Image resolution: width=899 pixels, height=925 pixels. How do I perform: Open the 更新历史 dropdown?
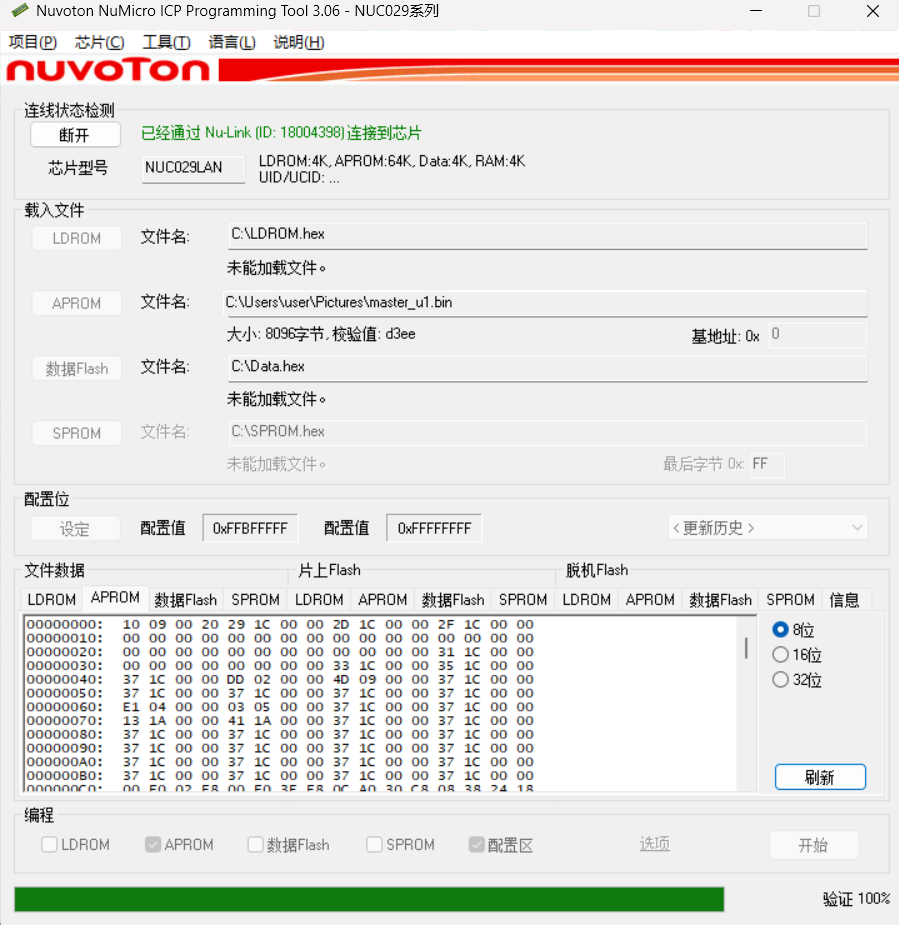[767, 528]
